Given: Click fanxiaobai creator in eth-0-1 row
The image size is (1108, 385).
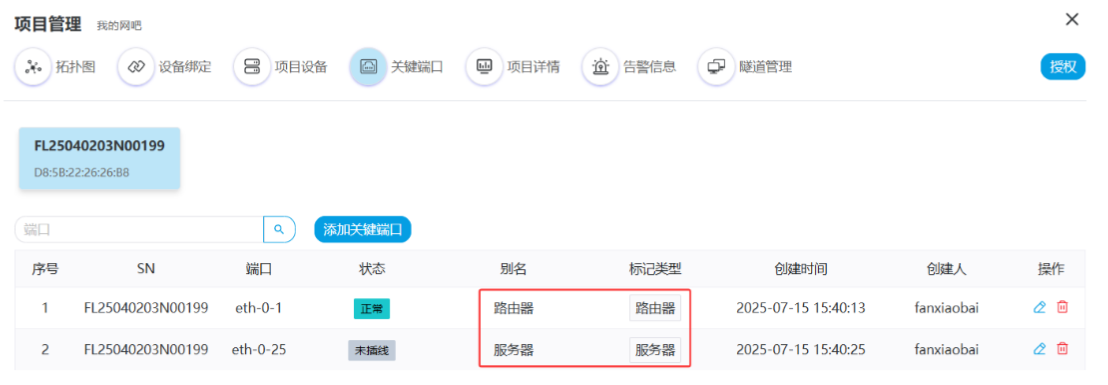Looking at the screenshot, I should click(x=947, y=308).
